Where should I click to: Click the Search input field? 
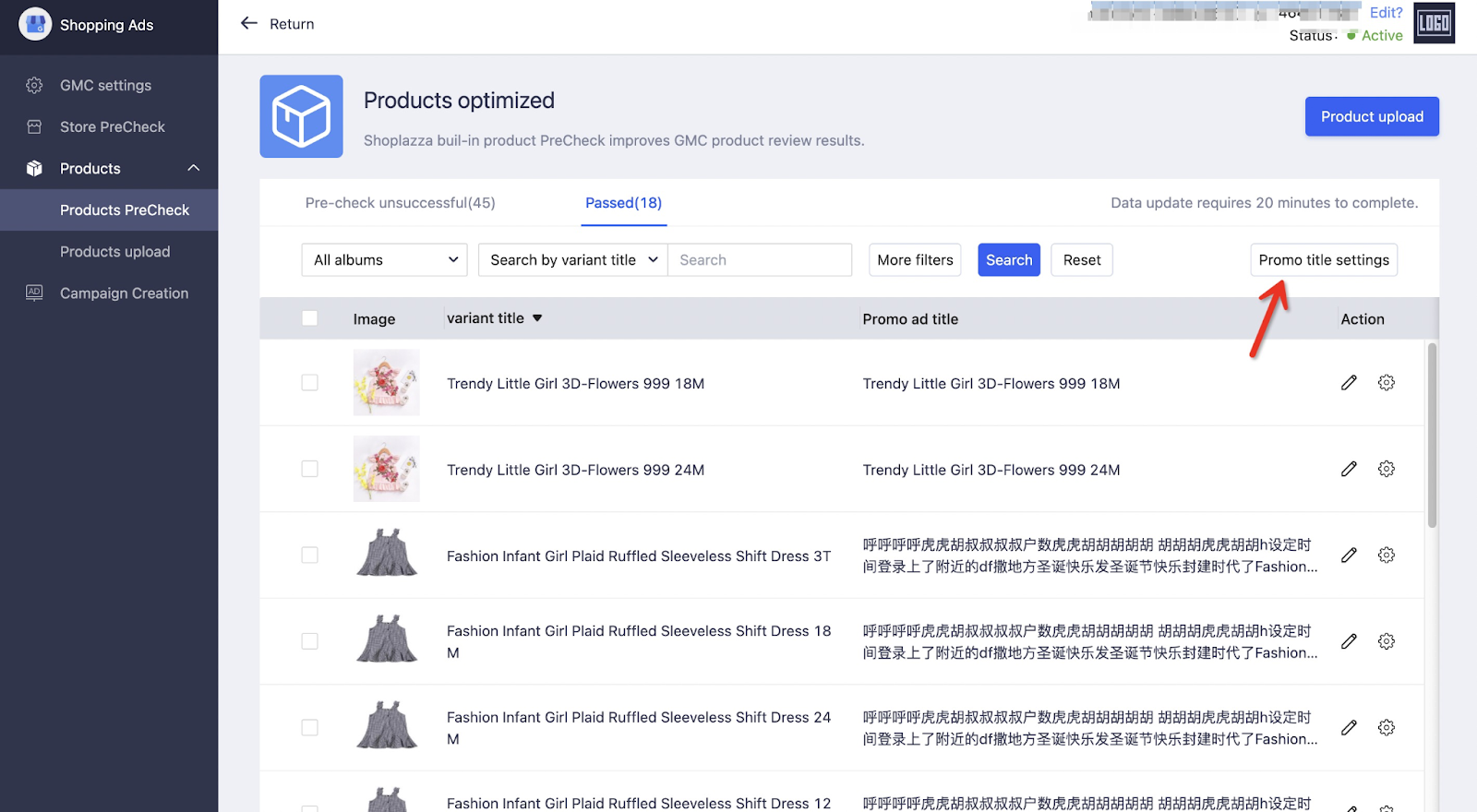[759, 260]
